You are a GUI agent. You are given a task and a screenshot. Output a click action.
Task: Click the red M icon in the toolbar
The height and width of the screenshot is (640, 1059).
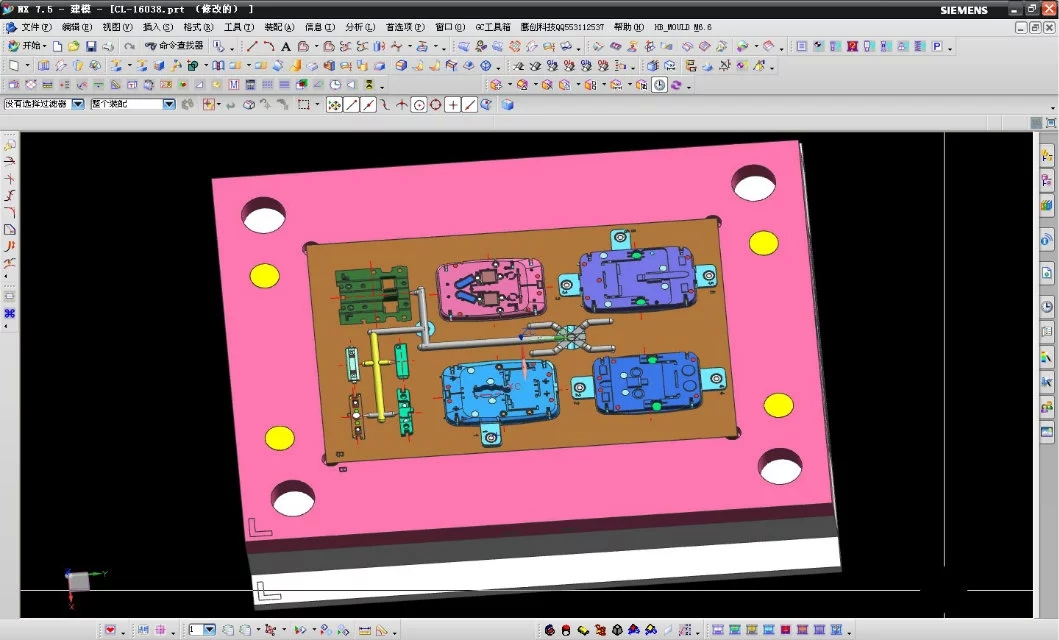pyautogui.click(x=233, y=85)
